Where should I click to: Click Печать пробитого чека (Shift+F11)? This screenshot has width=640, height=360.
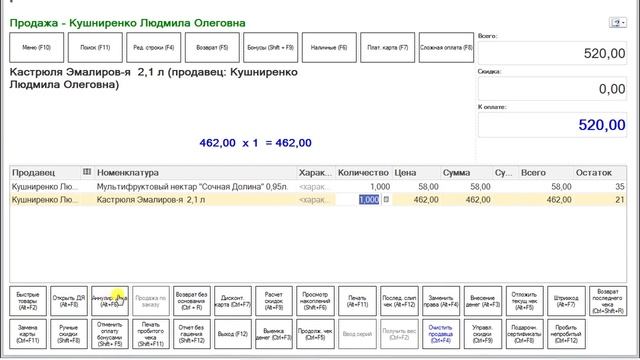point(151,334)
